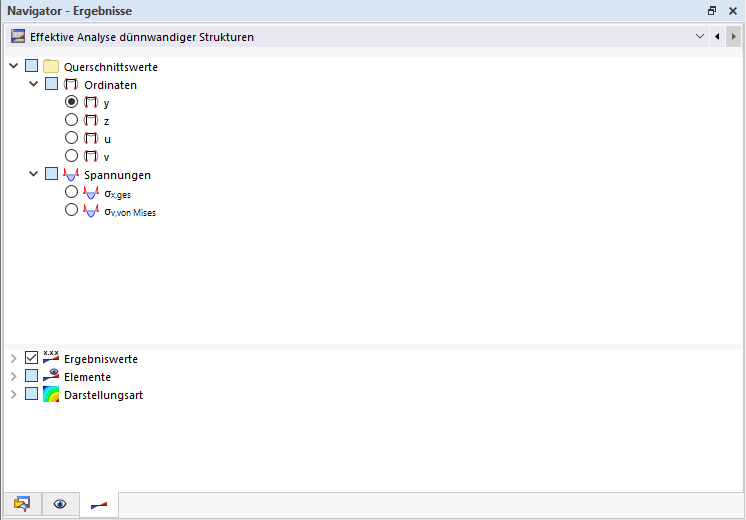Expand the Elemente tree node
Viewport: 746px width, 520px height.
pyautogui.click(x=14, y=376)
